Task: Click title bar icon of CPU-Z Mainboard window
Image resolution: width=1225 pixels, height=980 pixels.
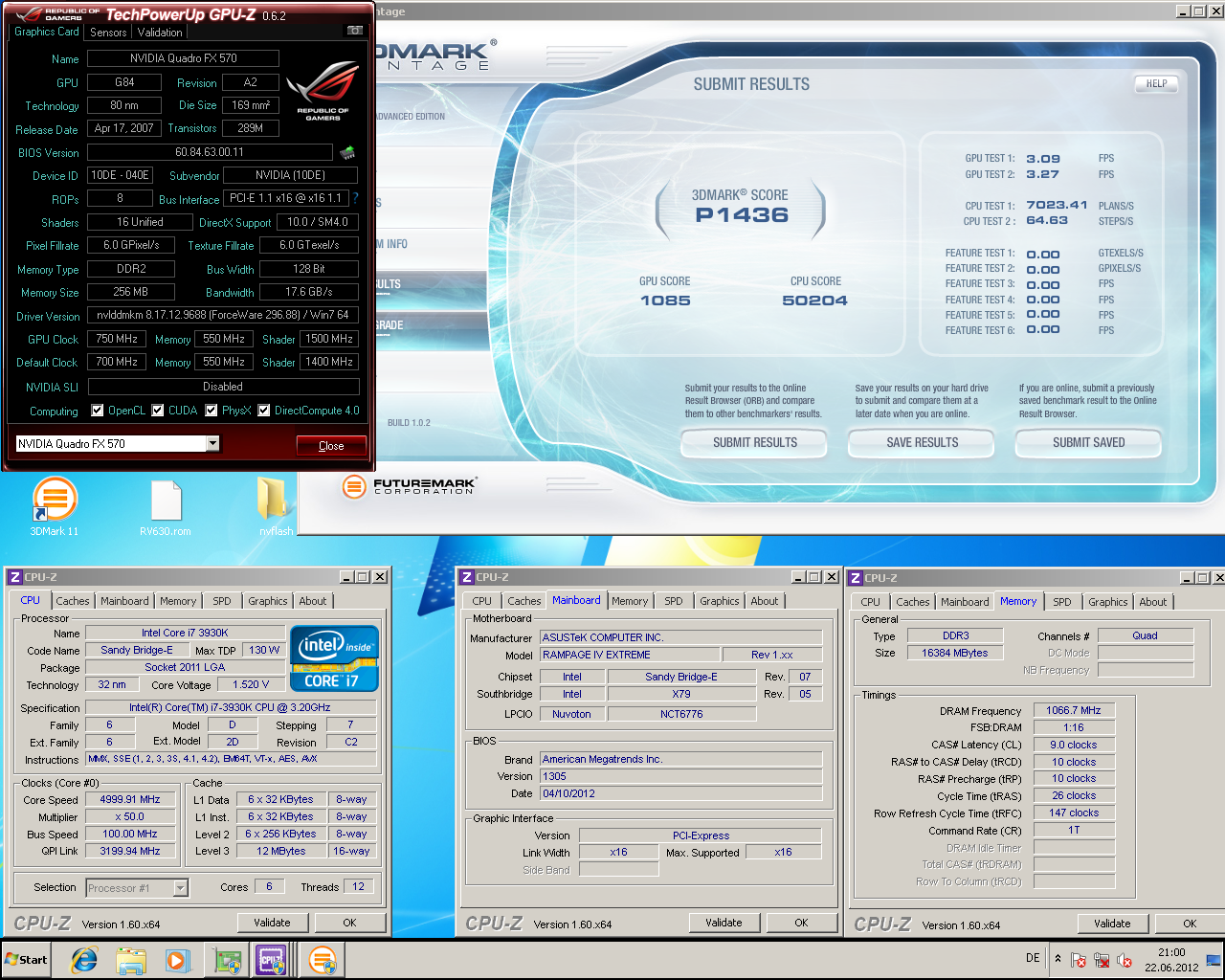Action: pos(467,577)
